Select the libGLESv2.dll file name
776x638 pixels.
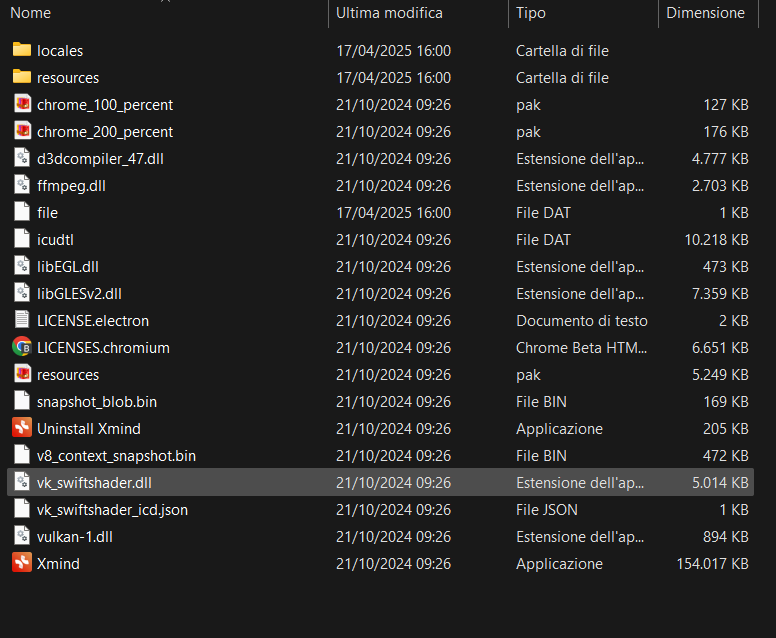coord(79,294)
